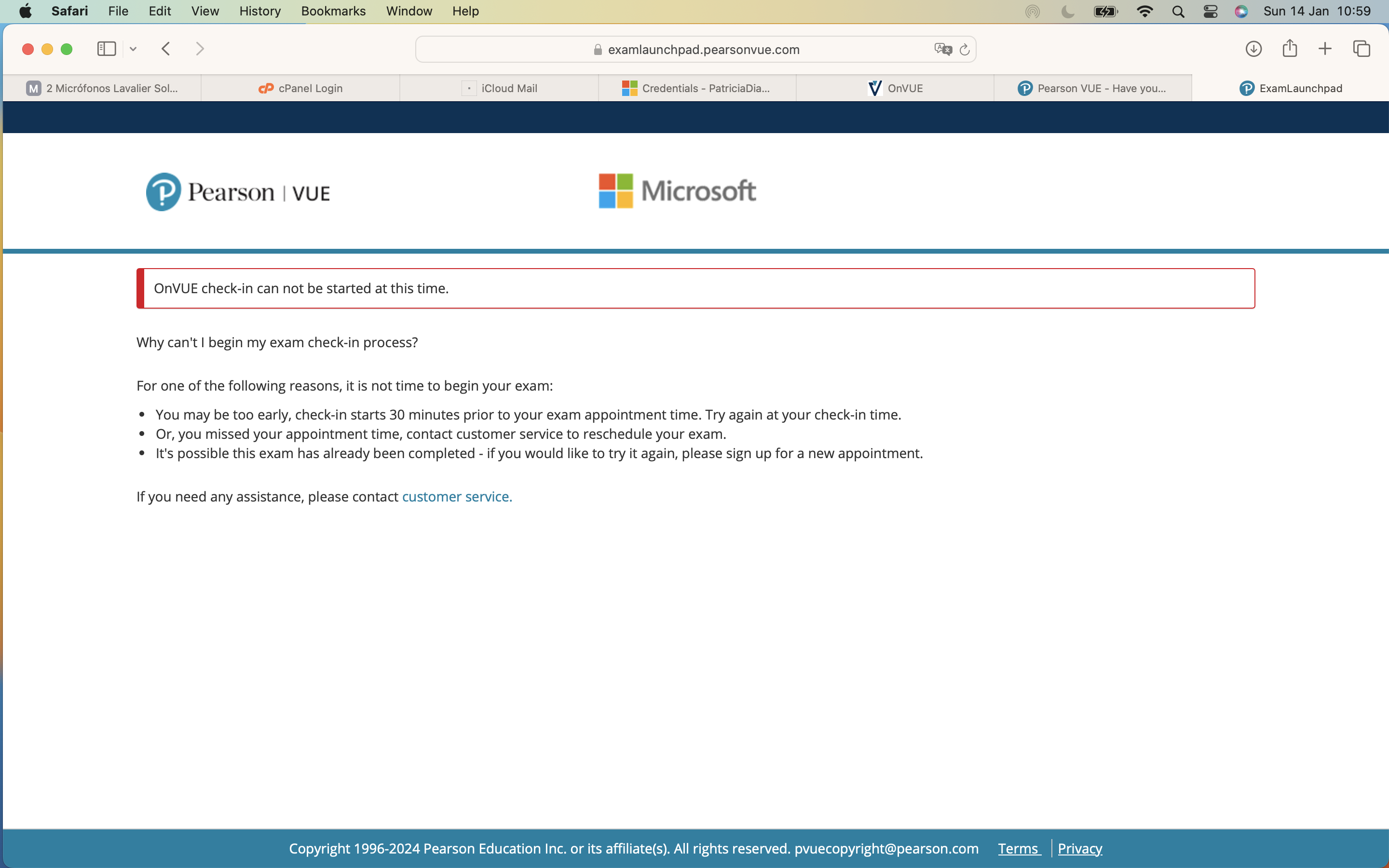
Task: Open the Bookmarks menu
Action: (x=333, y=11)
